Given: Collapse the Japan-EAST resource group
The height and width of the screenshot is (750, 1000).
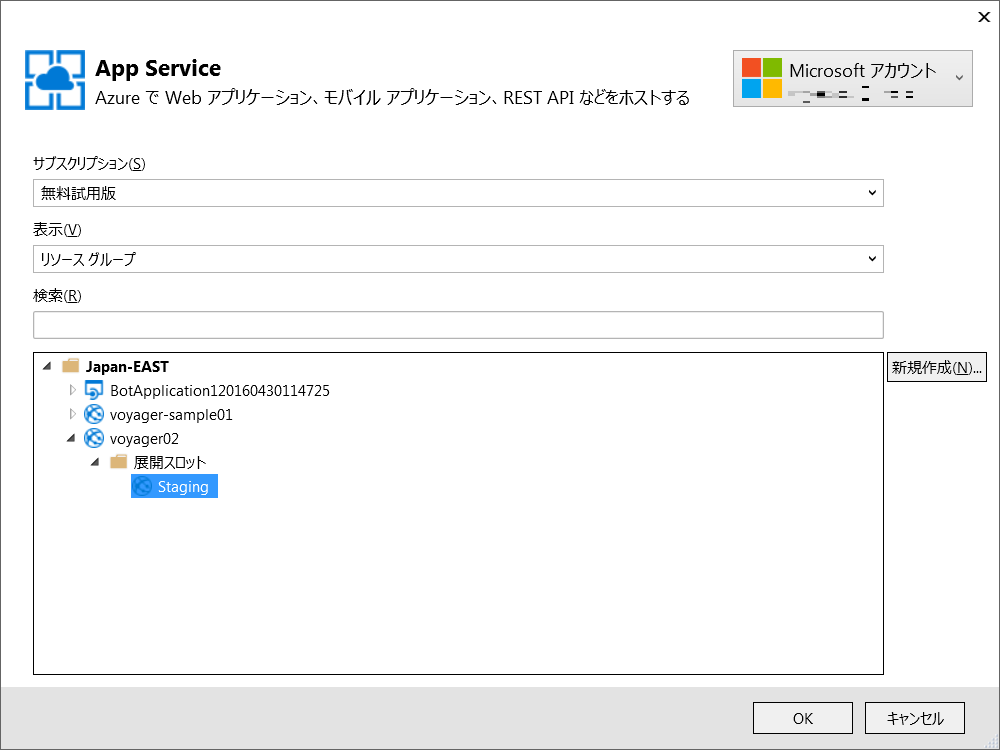Looking at the screenshot, I should pyautogui.click(x=47, y=366).
